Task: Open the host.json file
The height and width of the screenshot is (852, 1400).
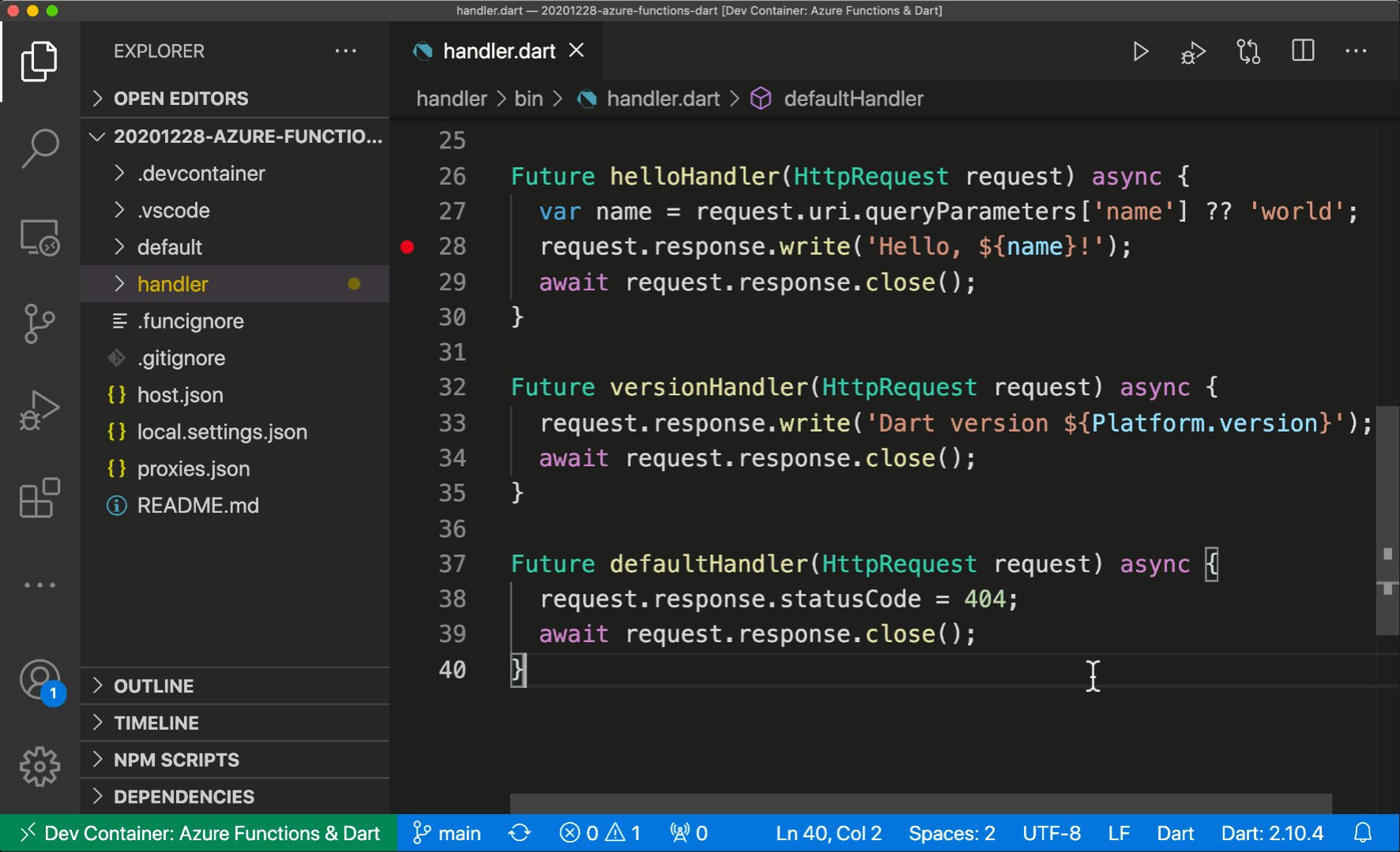Action: coord(235,395)
